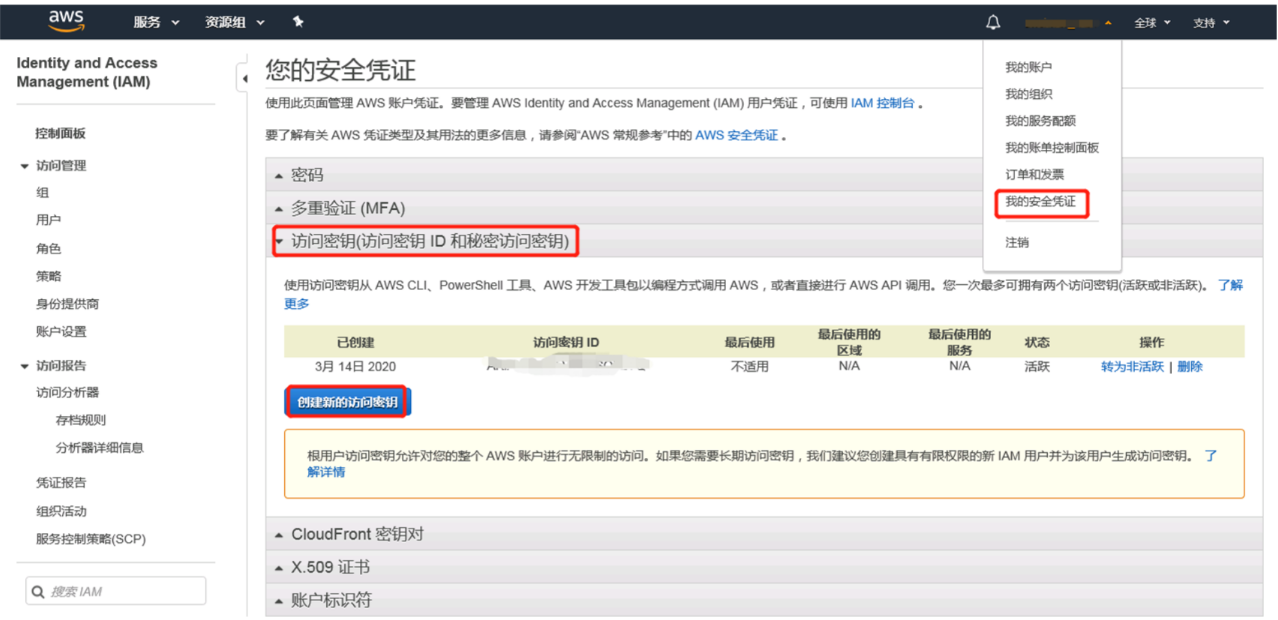Screen dimensions: 1278x620
Task: Open 用户 in the sidebar
Action: (48, 220)
